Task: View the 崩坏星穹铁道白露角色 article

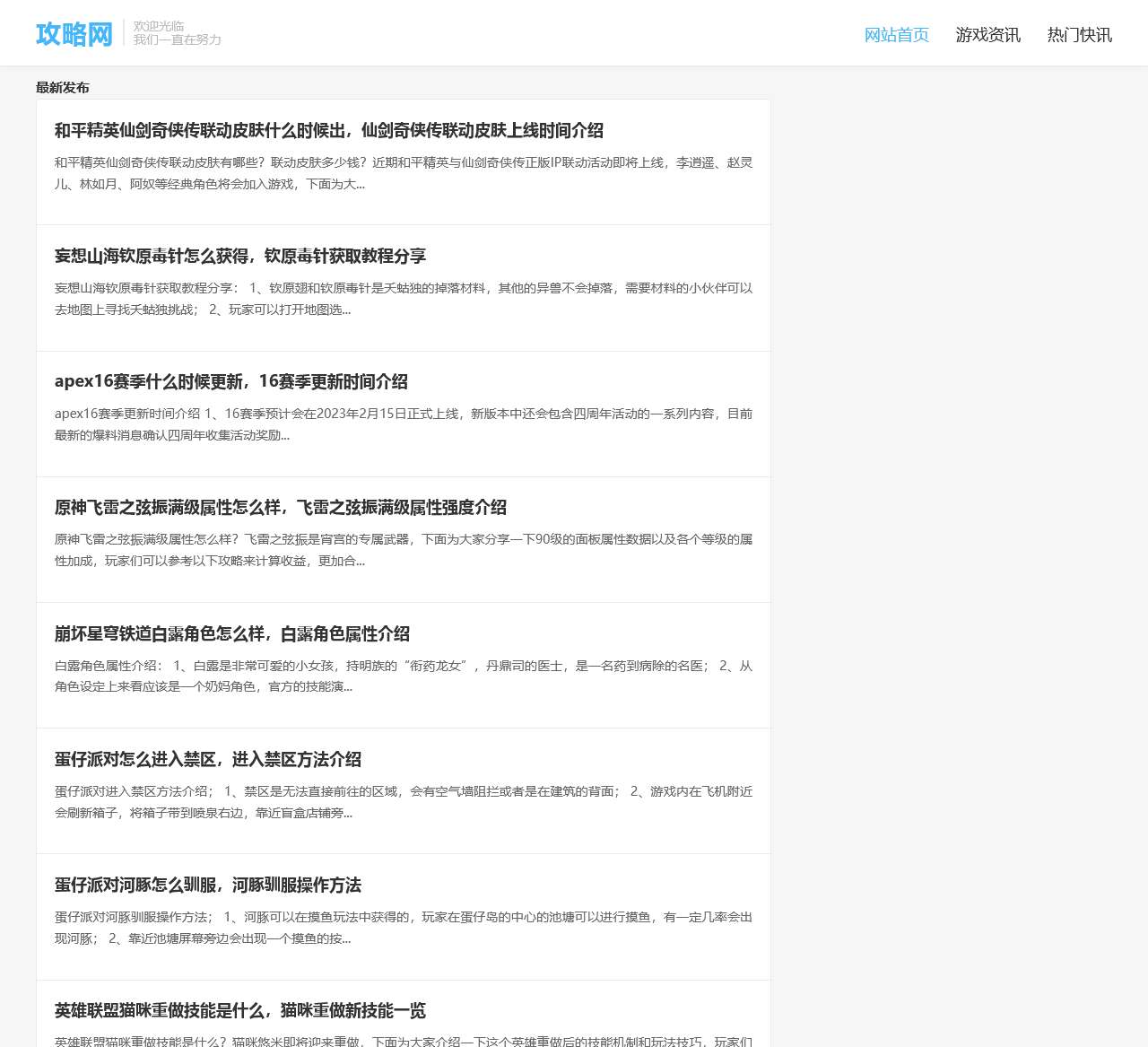Action: point(232,634)
